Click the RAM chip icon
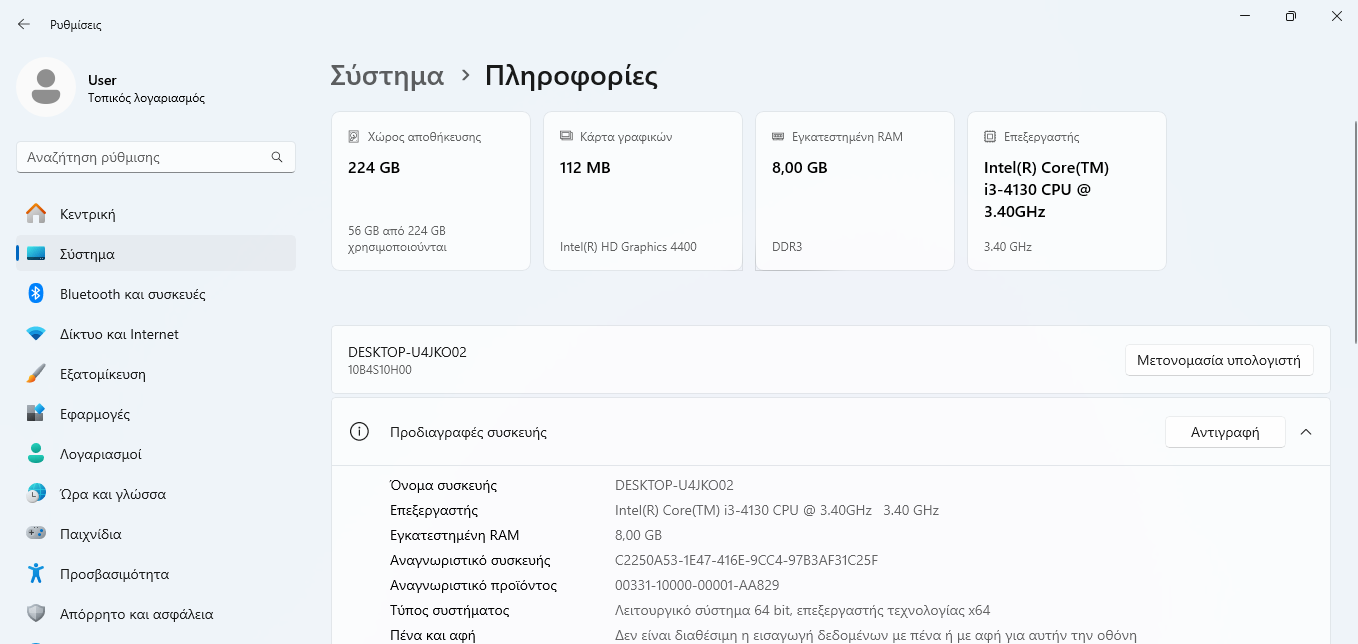1358x644 pixels. (x=778, y=137)
